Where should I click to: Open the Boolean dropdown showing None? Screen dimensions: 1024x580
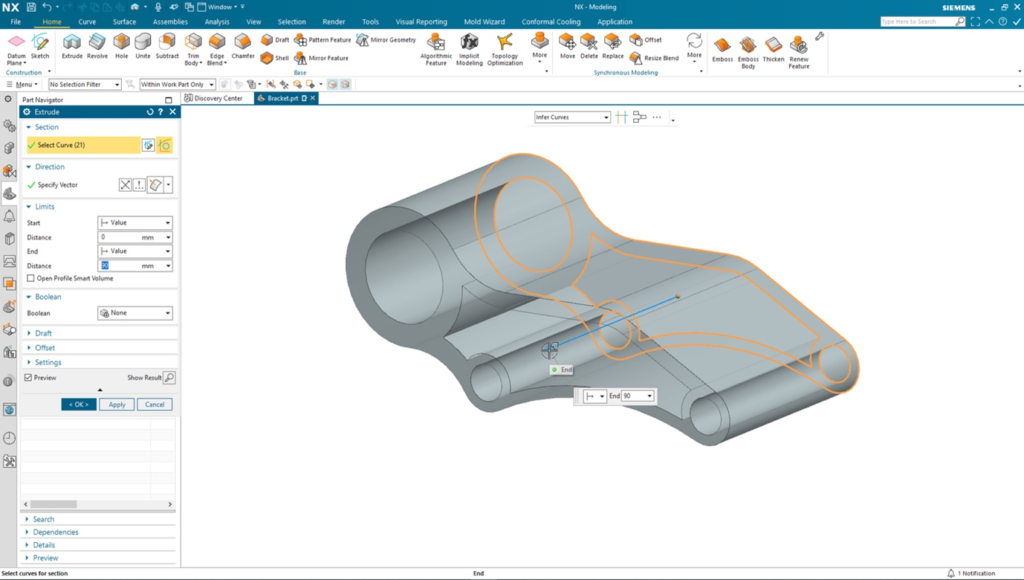(135, 312)
